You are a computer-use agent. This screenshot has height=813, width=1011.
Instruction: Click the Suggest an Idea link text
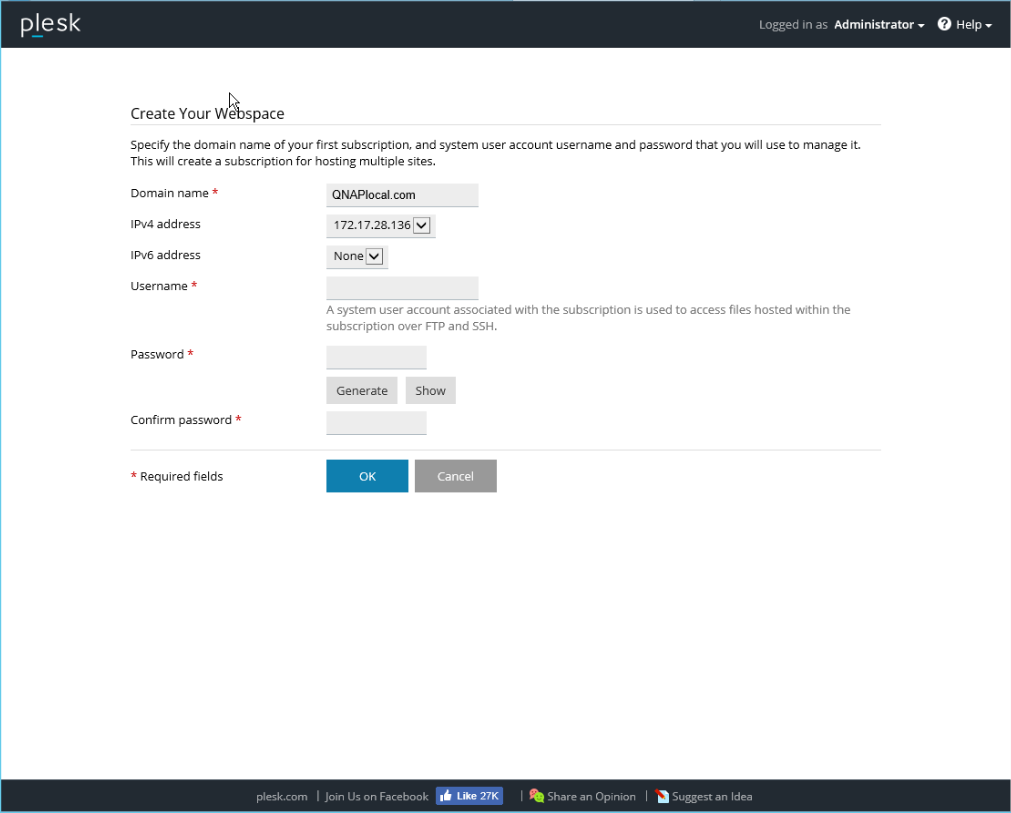pos(712,796)
